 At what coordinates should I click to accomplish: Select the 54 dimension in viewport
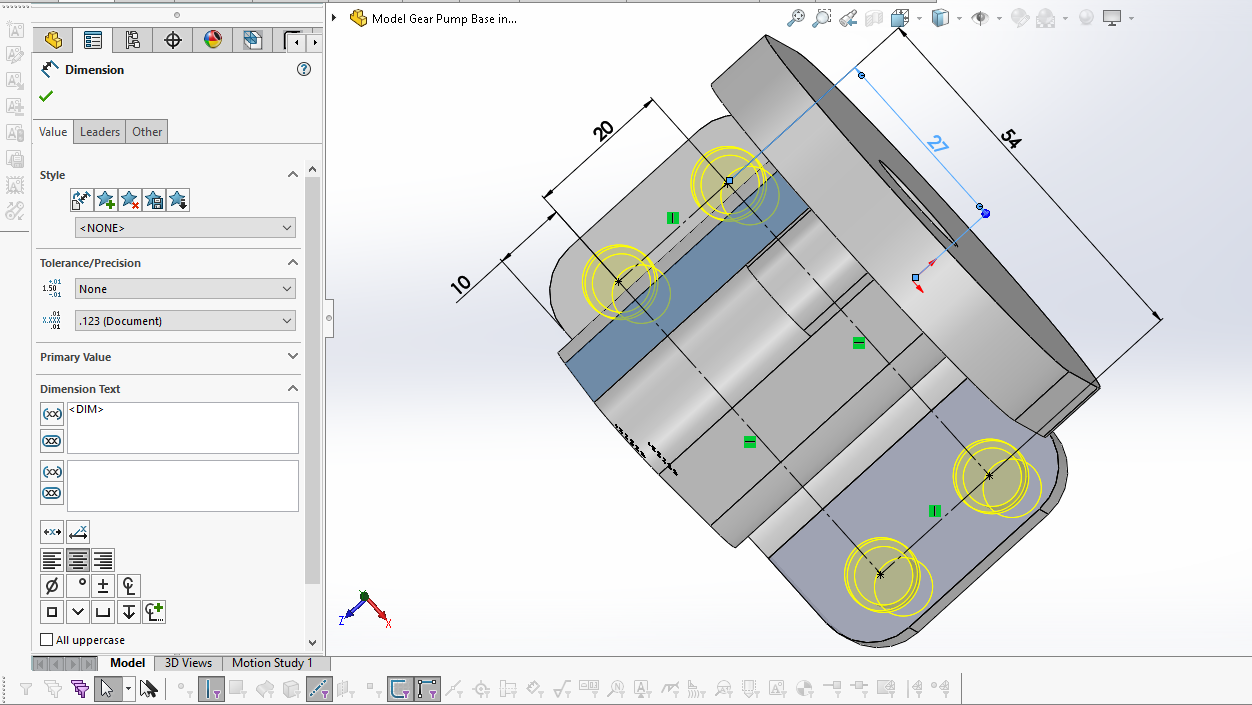(1011, 141)
